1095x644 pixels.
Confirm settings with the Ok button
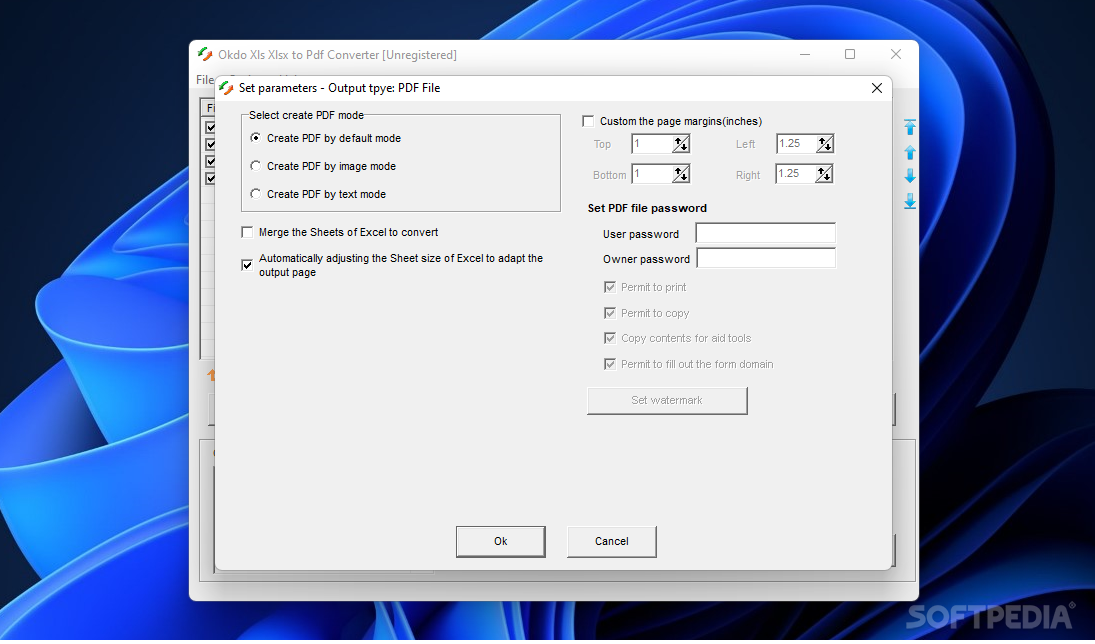pos(501,541)
